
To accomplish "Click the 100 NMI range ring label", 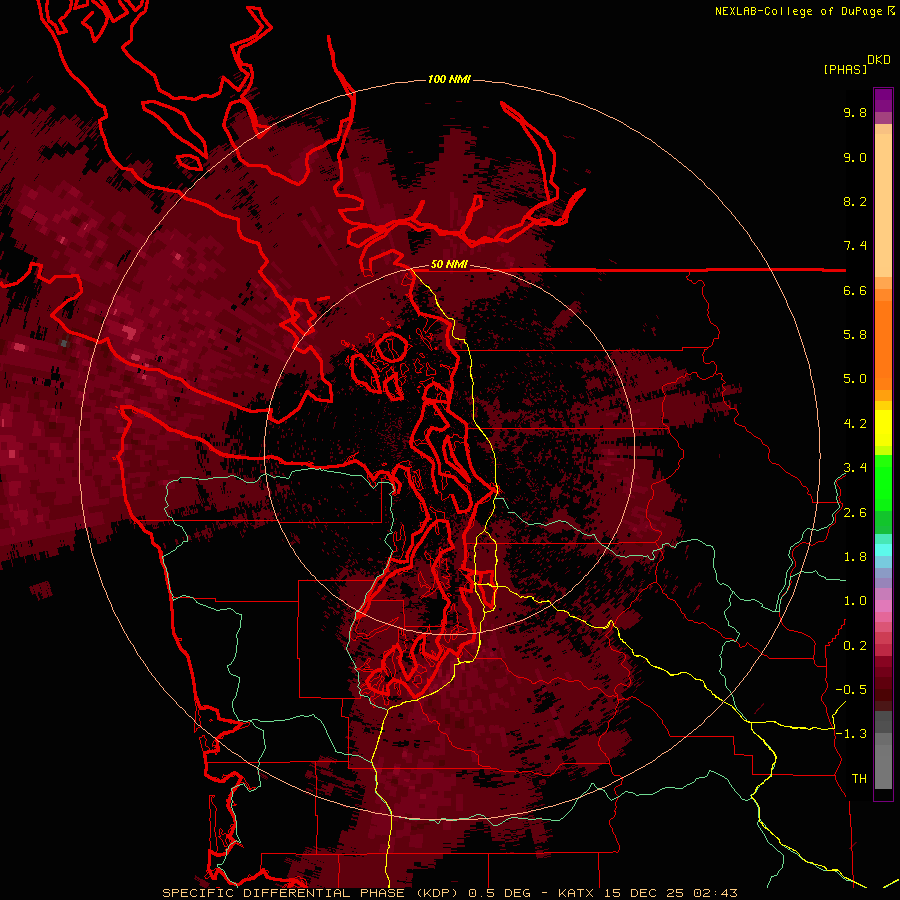I will (x=449, y=79).
